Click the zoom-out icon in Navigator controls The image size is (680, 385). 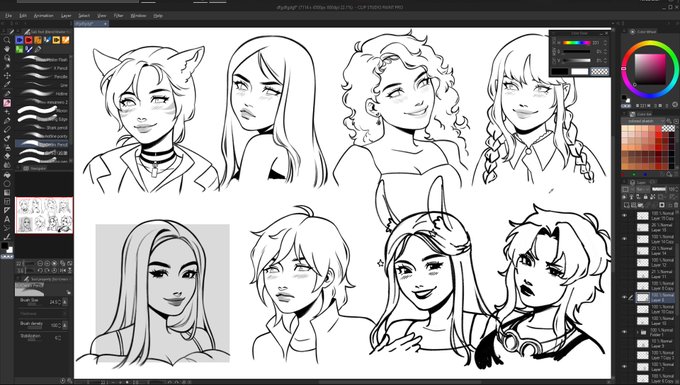(40, 263)
